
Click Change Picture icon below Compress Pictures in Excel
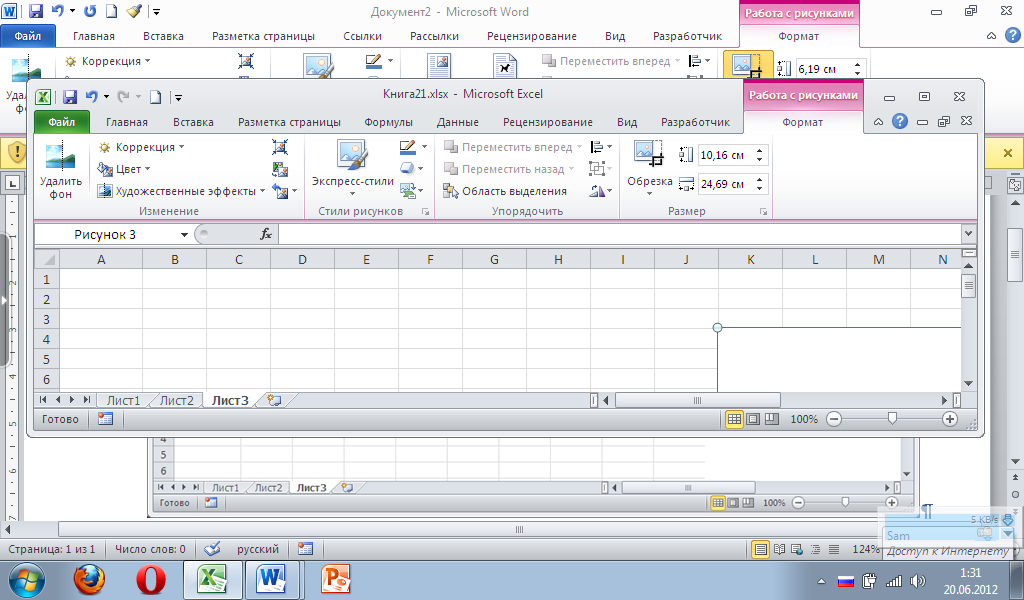point(280,169)
